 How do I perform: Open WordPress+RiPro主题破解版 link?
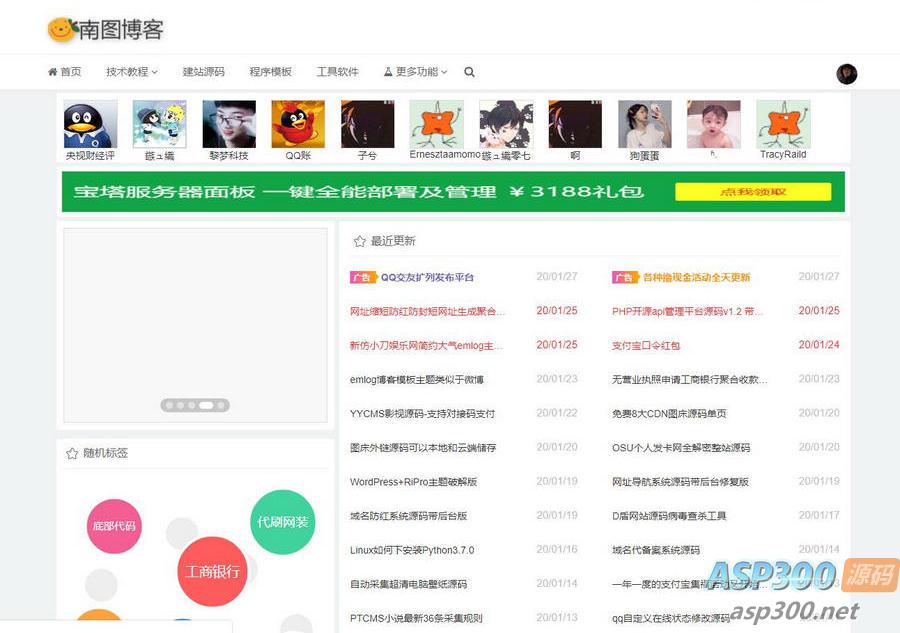point(413,481)
